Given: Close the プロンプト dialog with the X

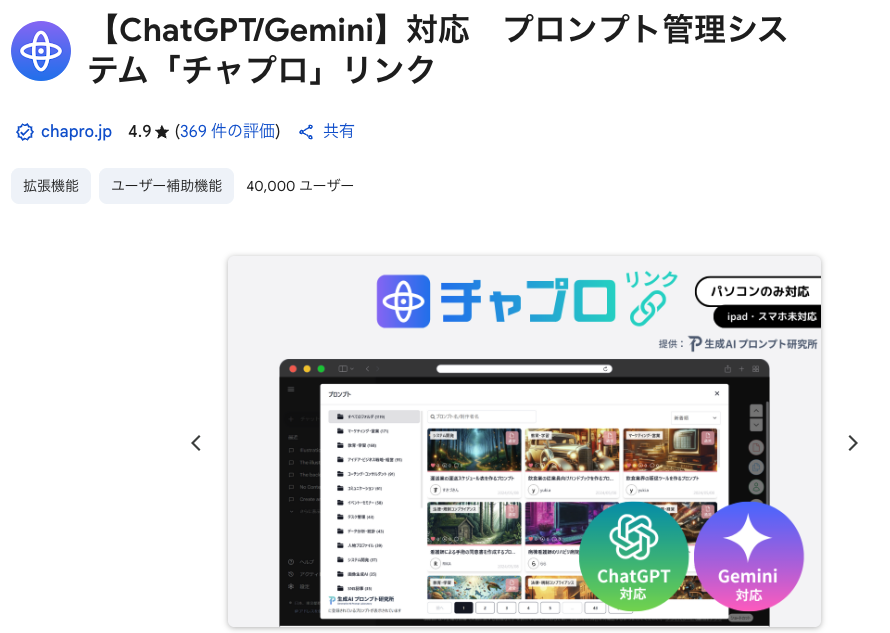Looking at the screenshot, I should tap(716, 394).
